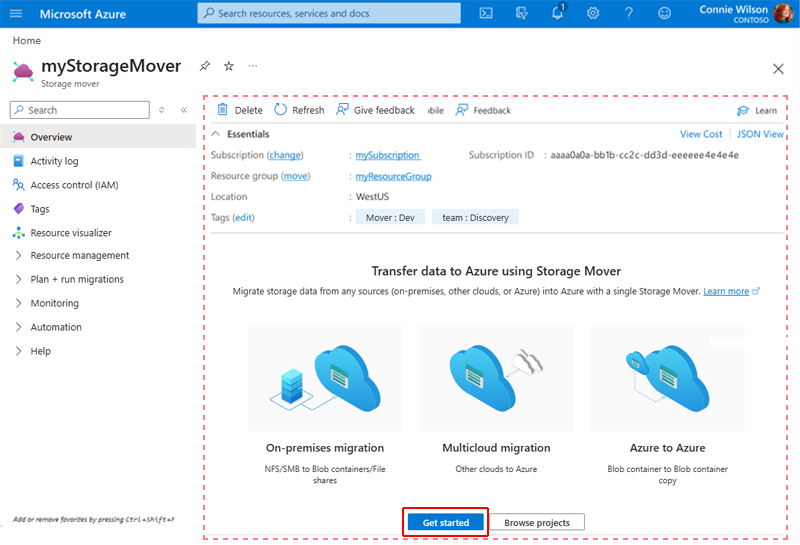Open Cloud Shell from top bar
The image size is (800, 545).
[486, 13]
